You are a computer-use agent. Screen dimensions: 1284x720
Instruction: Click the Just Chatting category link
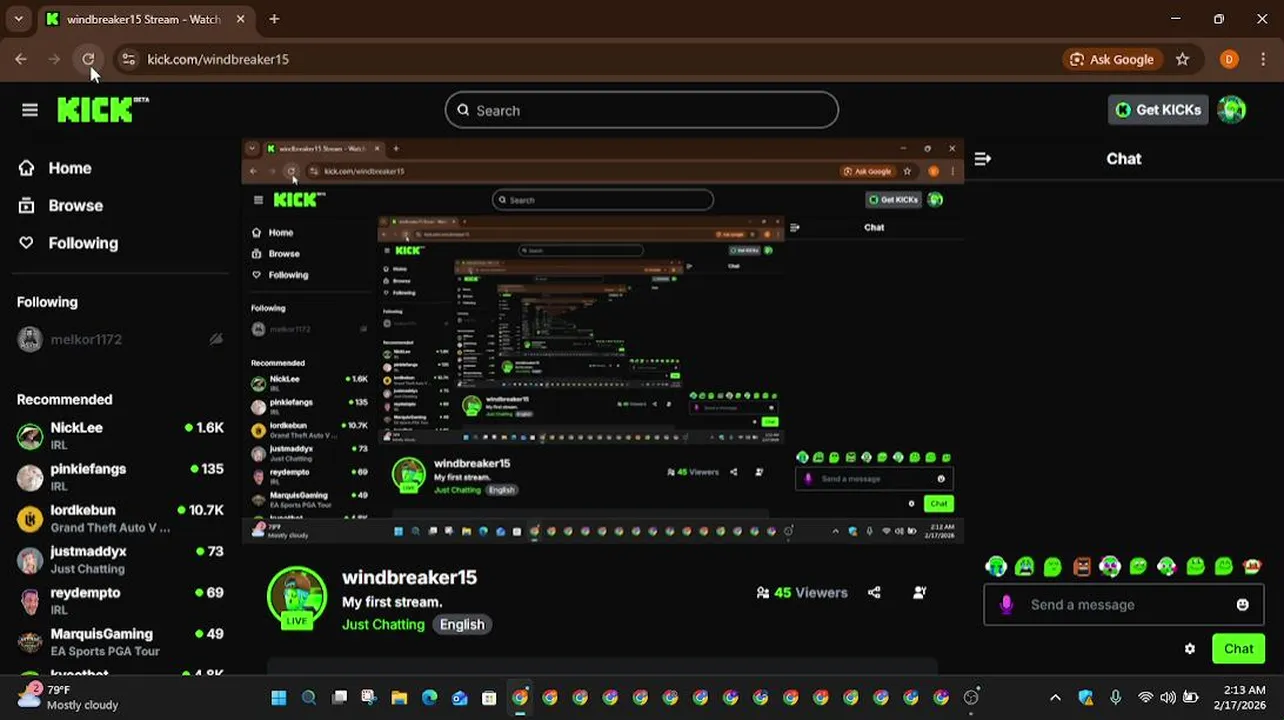(383, 624)
